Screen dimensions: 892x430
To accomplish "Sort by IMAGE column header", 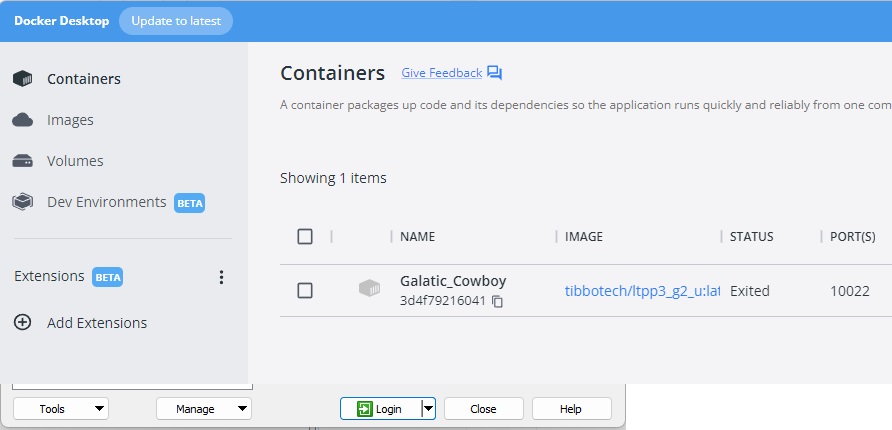I will (x=584, y=237).
